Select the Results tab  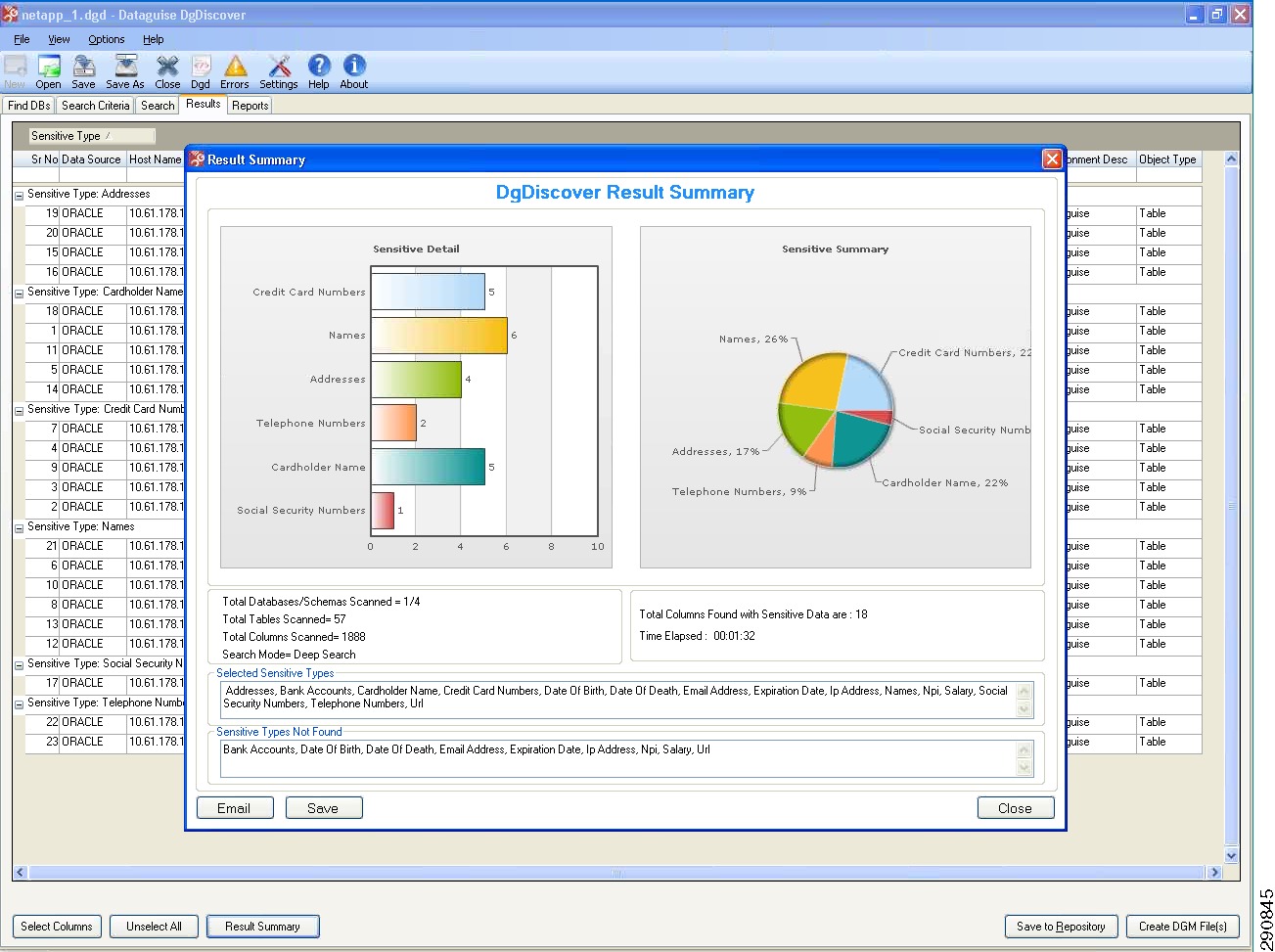pyautogui.click(x=204, y=104)
